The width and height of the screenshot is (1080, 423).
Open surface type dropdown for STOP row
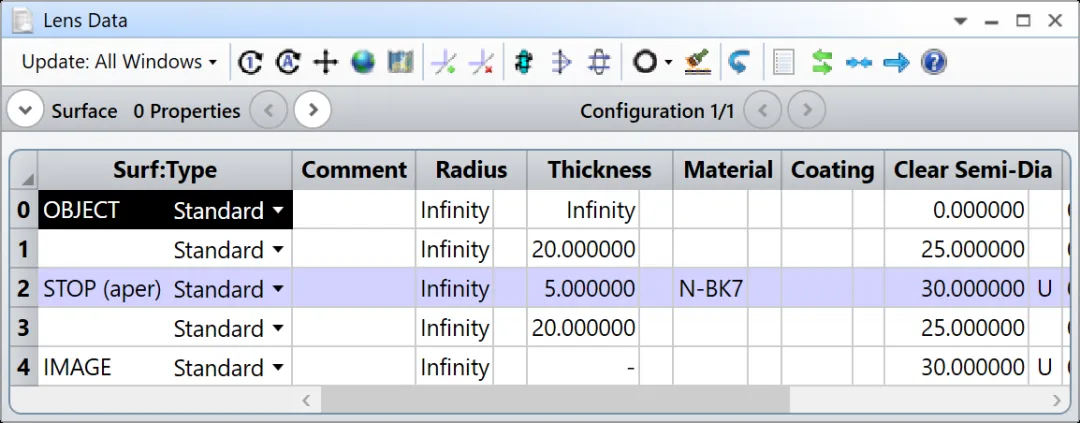click(x=278, y=289)
